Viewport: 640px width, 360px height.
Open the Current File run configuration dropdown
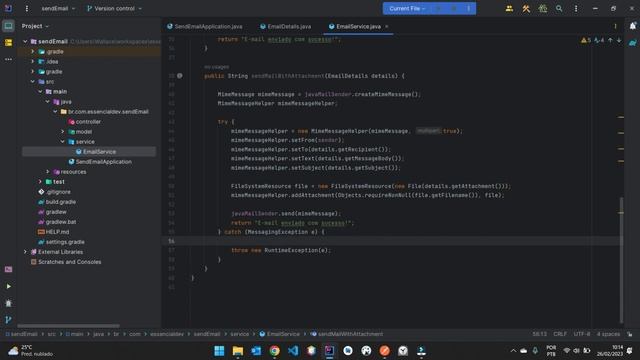click(x=407, y=8)
